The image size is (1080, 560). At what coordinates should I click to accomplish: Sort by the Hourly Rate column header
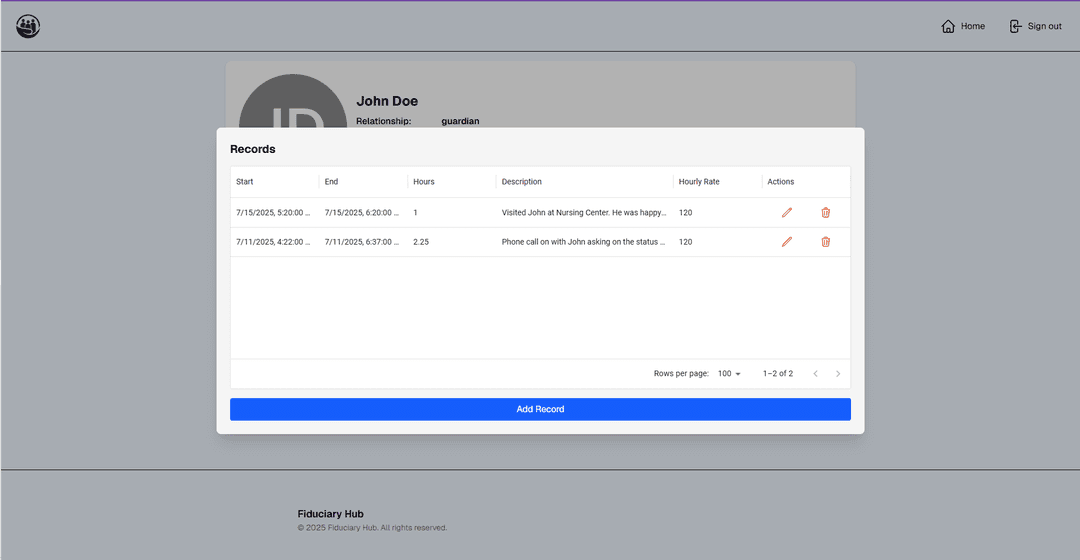pos(698,182)
